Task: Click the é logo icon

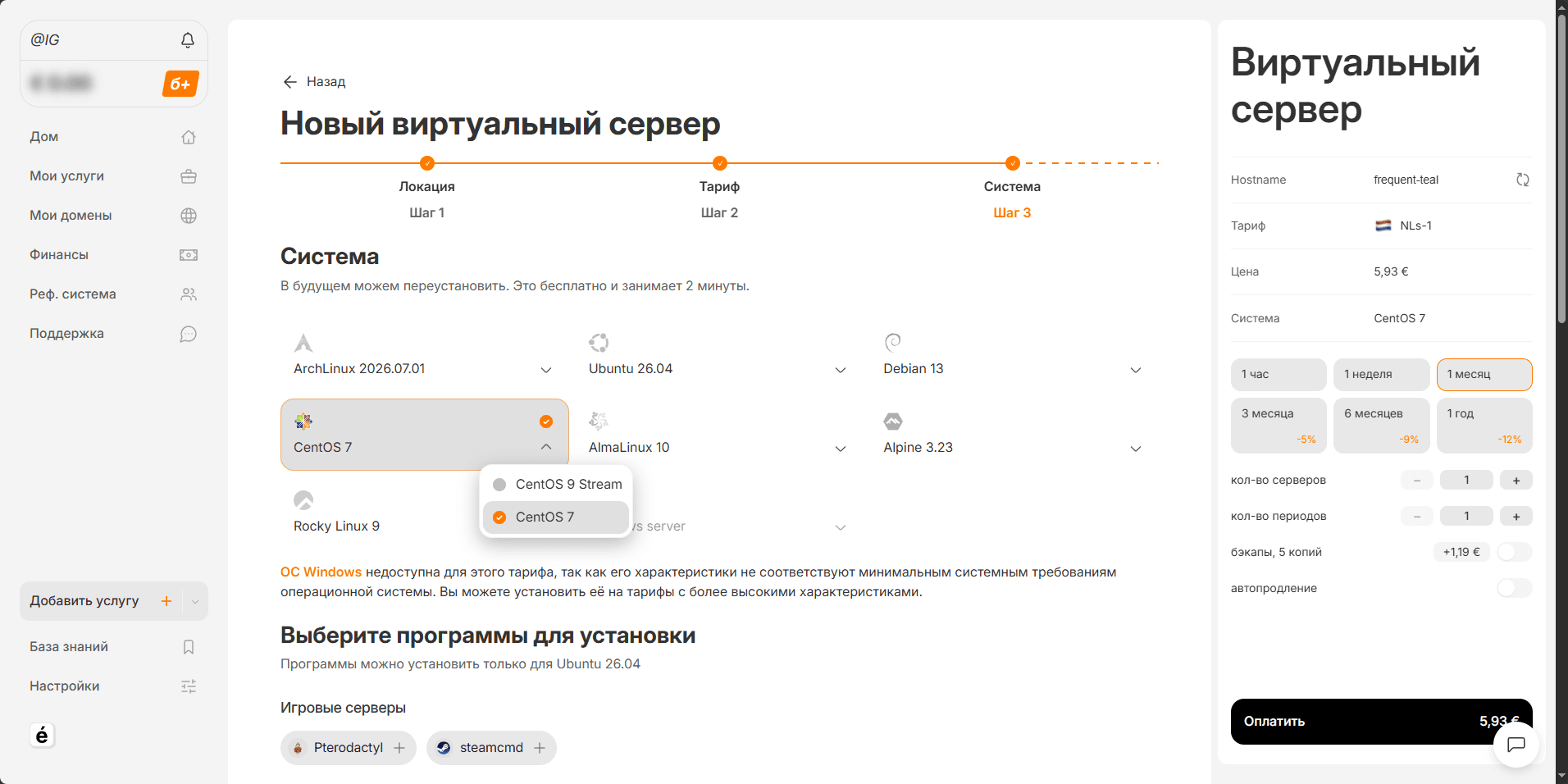Action: pyautogui.click(x=42, y=735)
